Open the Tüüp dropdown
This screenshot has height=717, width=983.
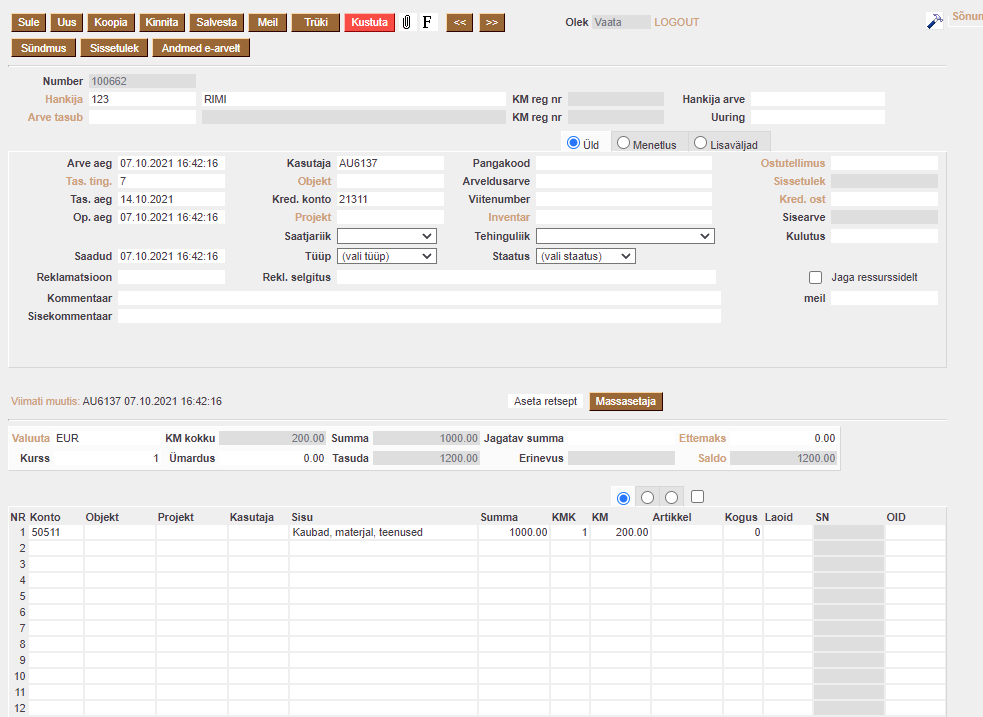pyautogui.click(x=387, y=256)
